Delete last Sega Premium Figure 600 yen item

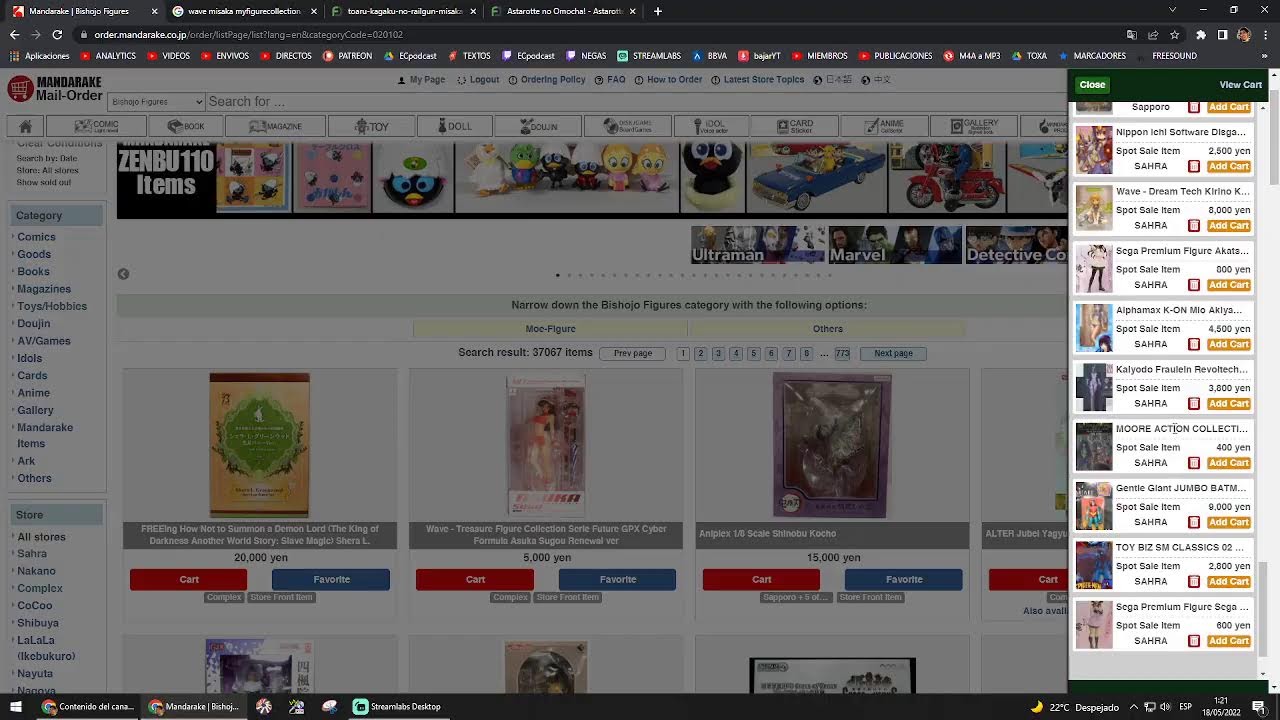(x=1193, y=641)
